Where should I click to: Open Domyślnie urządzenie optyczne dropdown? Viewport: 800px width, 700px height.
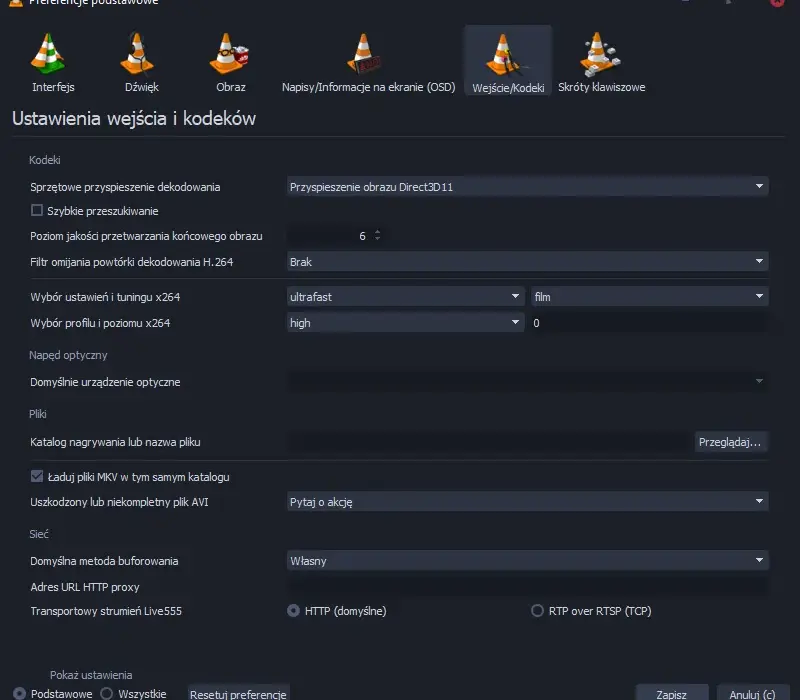pos(528,382)
